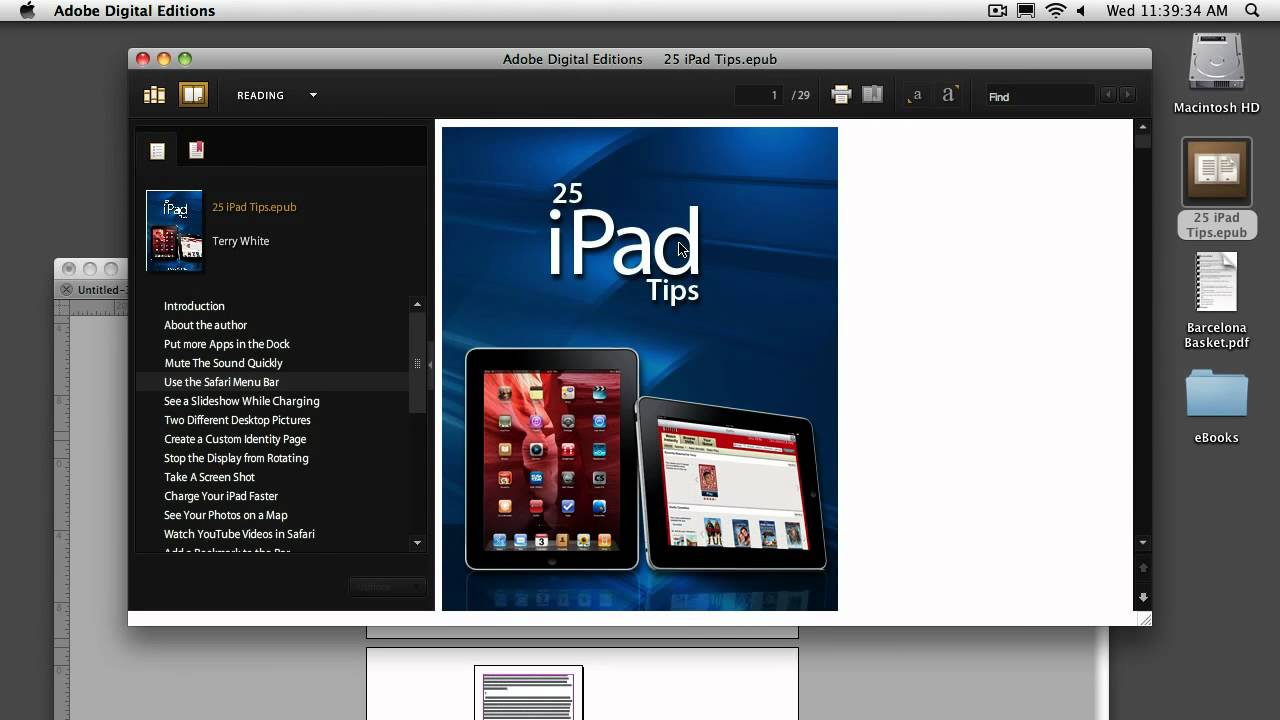
Task: Click the window resize grip corner
Action: pyautogui.click(x=1144, y=619)
